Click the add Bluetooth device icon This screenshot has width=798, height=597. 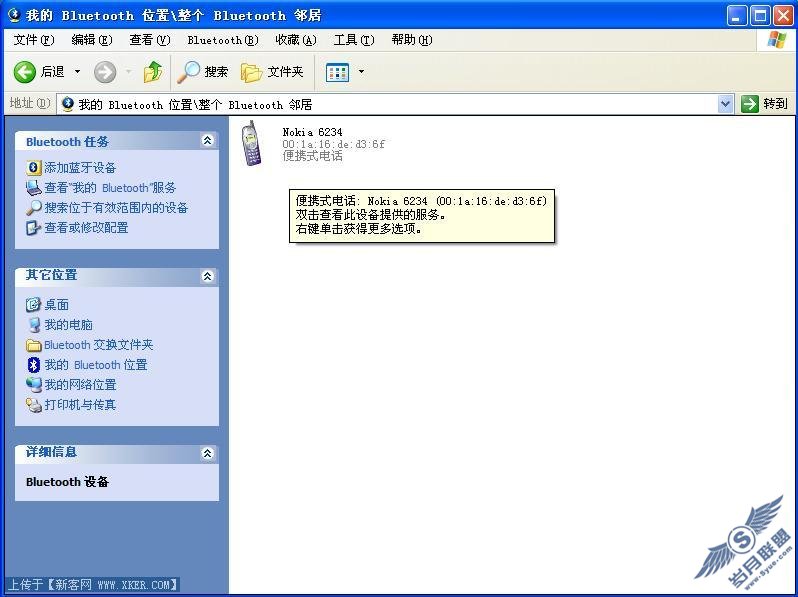point(34,167)
